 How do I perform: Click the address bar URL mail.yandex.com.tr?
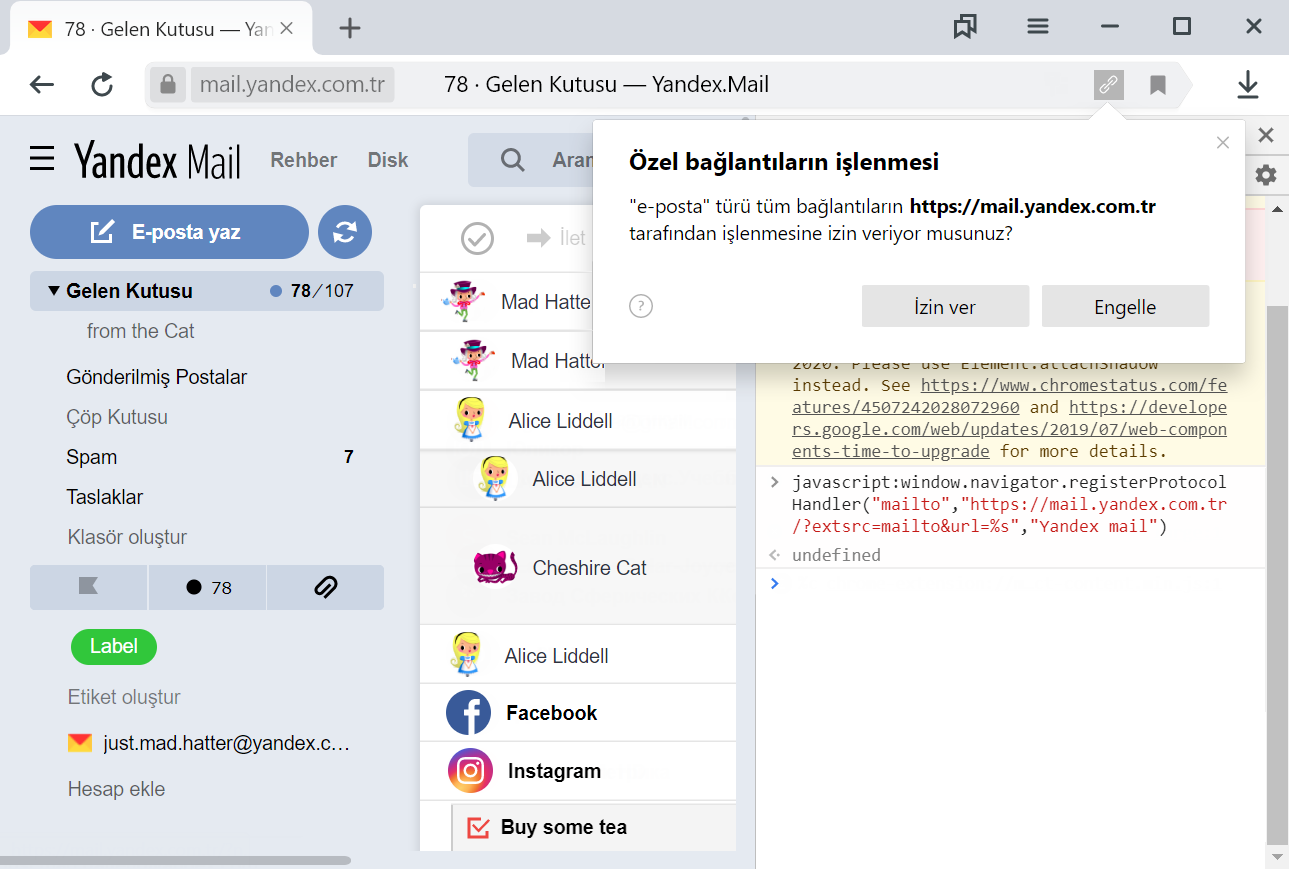click(292, 85)
